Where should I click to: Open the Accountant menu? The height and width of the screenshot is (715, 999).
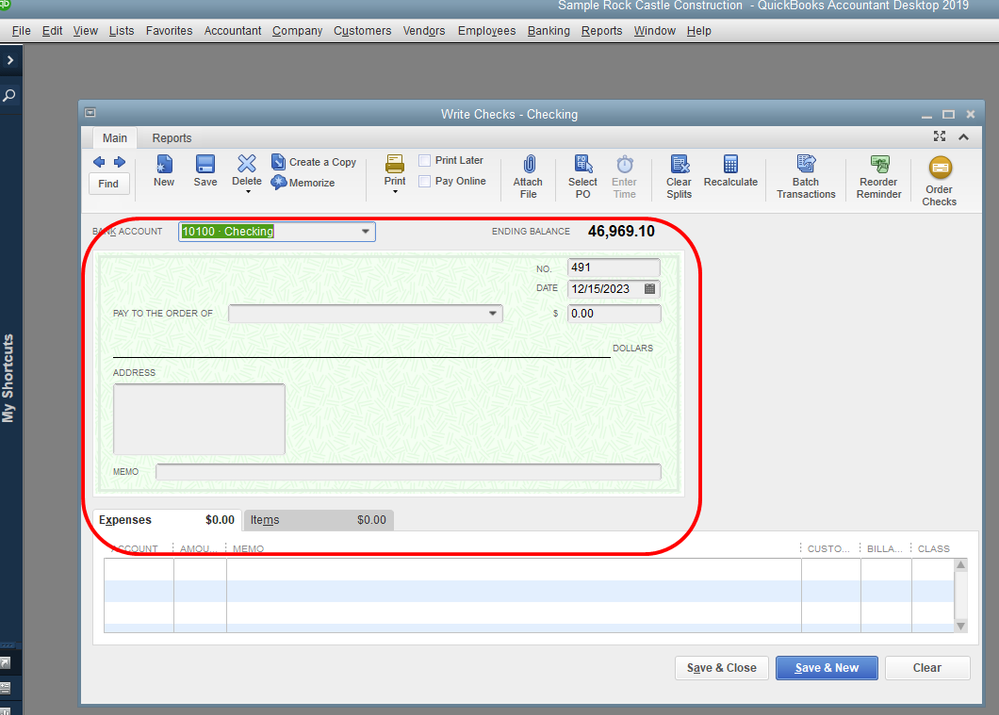coord(233,31)
